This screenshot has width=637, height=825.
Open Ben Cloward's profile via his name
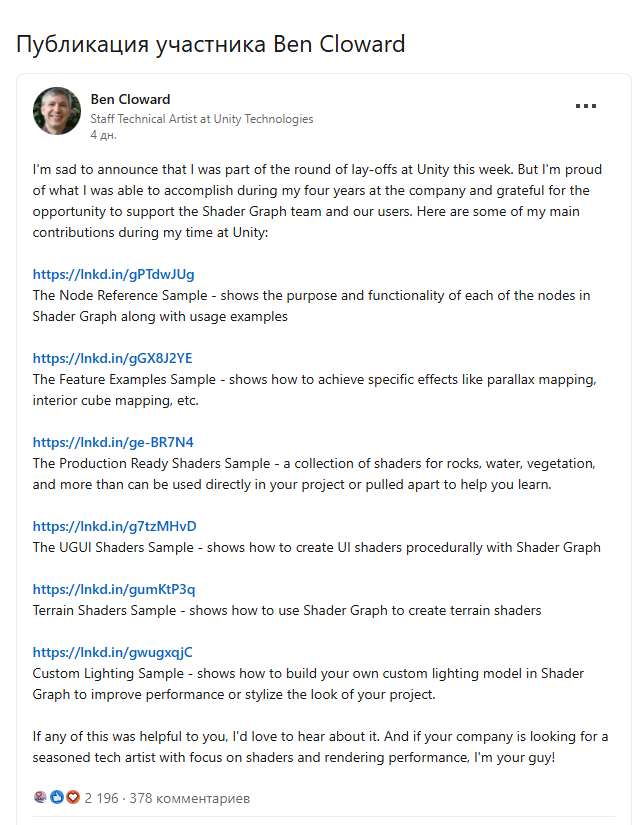130,99
